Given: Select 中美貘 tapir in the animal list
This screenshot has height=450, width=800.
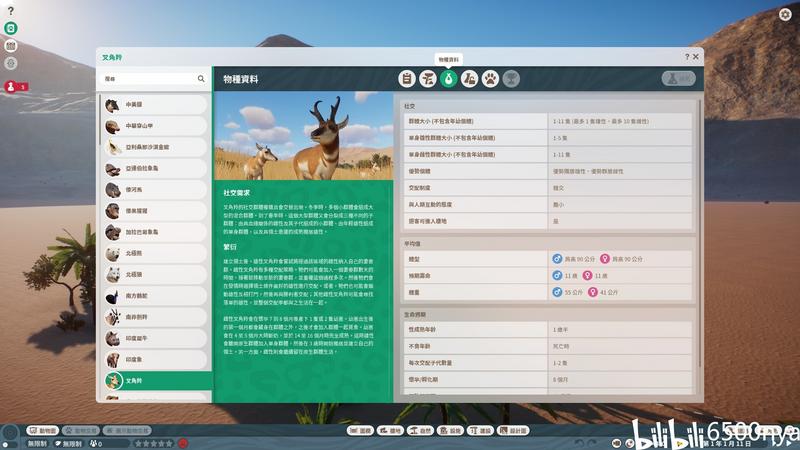Looking at the screenshot, I should pos(156,105).
